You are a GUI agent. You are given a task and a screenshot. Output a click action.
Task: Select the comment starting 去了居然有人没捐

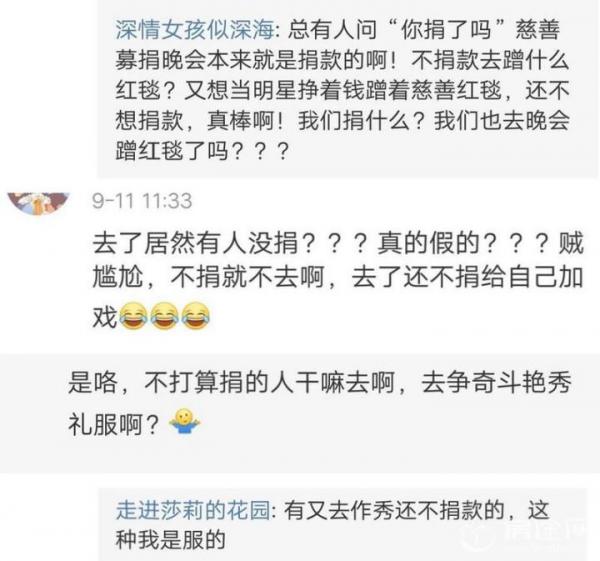[x=338, y=279]
